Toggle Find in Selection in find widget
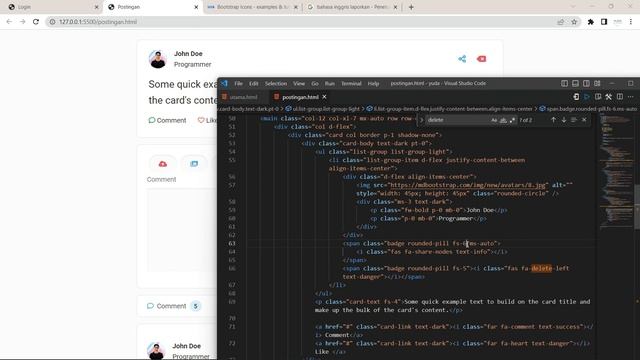The image size is (640, 360). pos(574,120)
